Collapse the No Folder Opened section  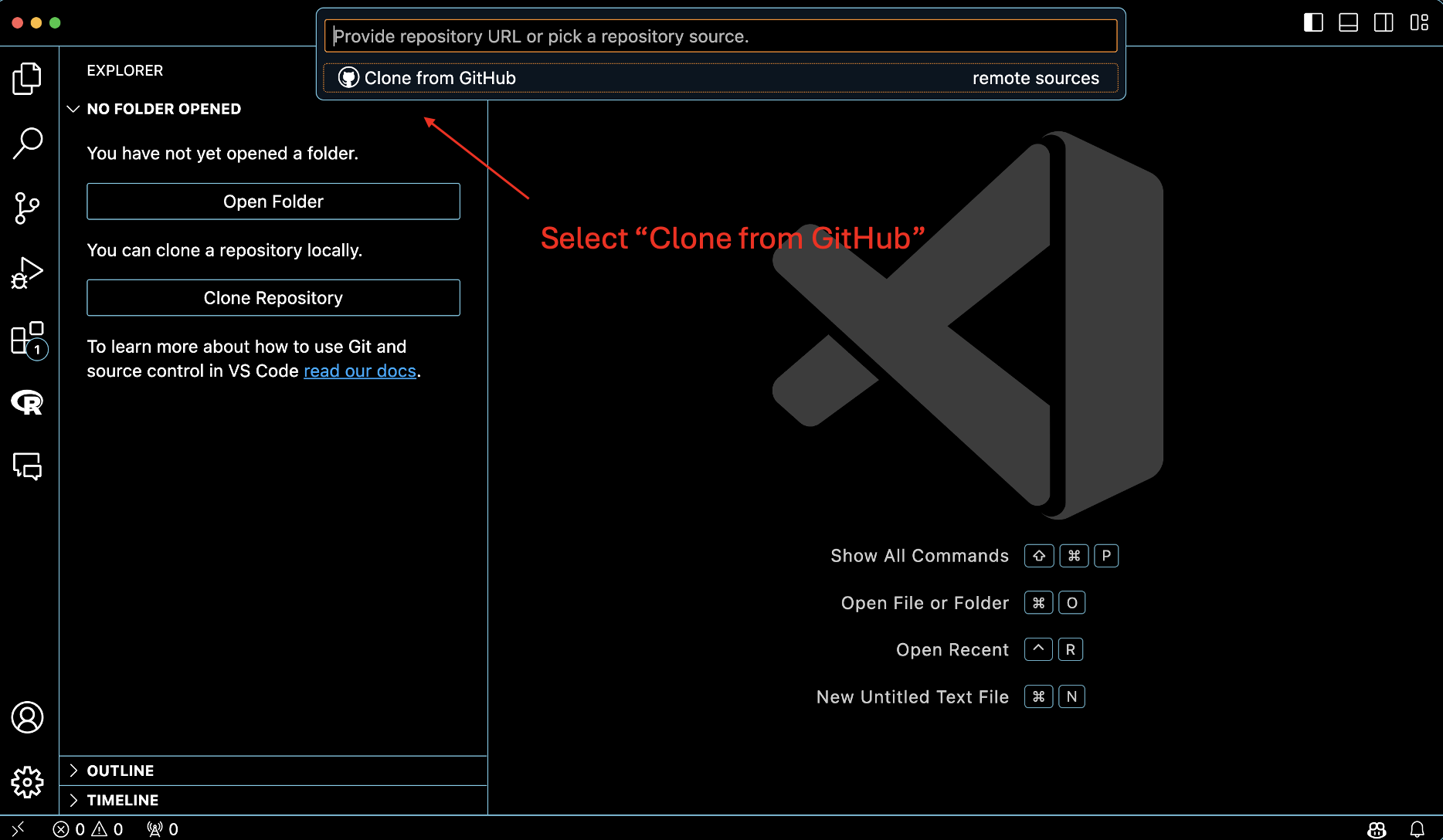[164, 109]
